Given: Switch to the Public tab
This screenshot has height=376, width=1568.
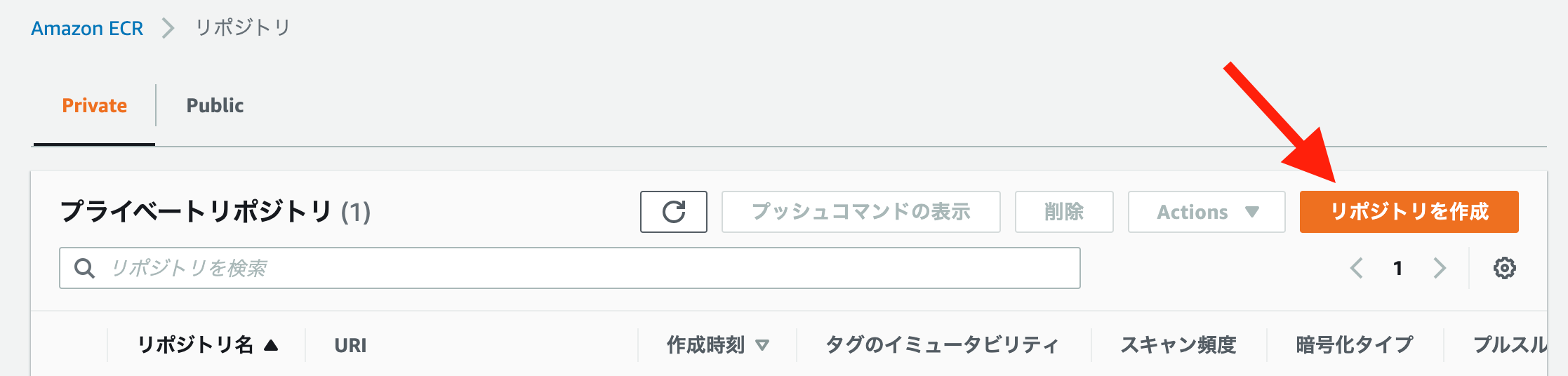Looking at the screenshot, I should click(x=215, y=105).
